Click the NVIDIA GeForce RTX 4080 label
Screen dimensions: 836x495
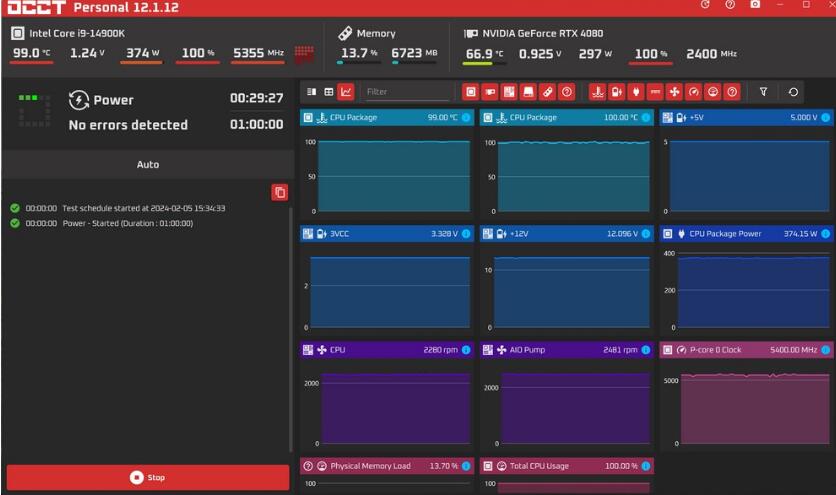click(543, 33)
